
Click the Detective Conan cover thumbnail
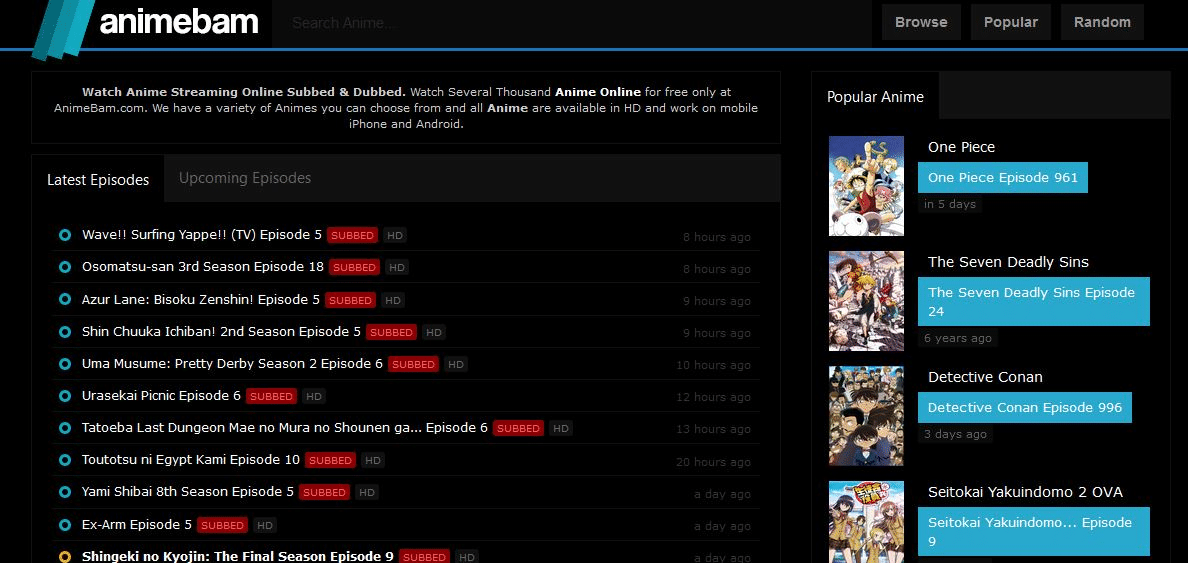click(x=866, y=416)
